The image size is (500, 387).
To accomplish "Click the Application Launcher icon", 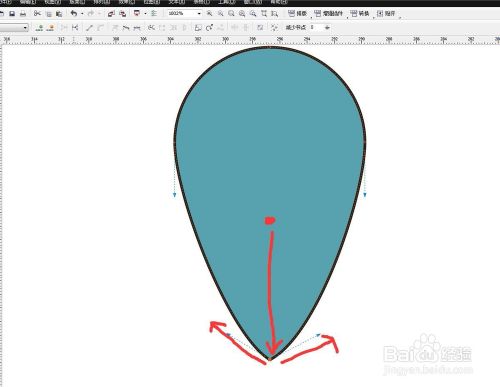I will [x=137, y=14].
